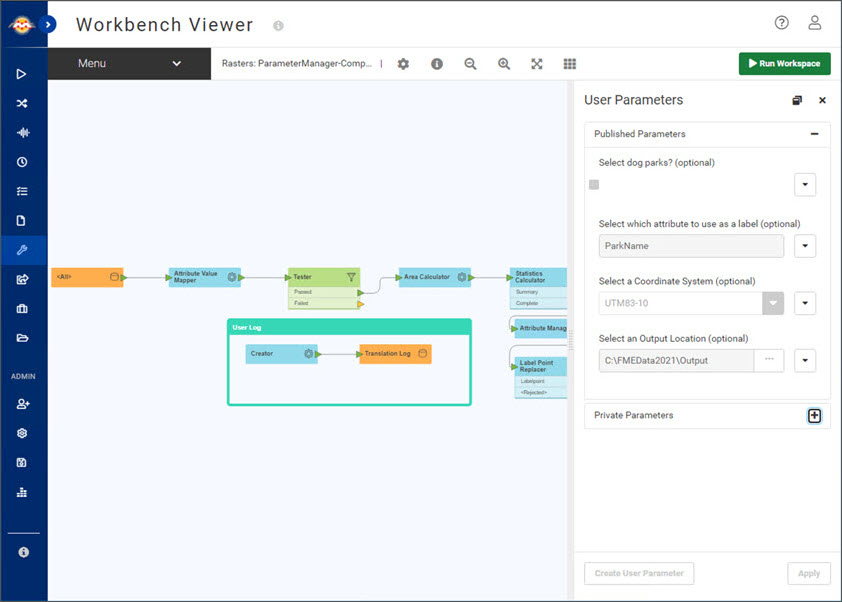842x602 pixels.
Task: Click the Run Workspace button
Action: coord(785,63)
